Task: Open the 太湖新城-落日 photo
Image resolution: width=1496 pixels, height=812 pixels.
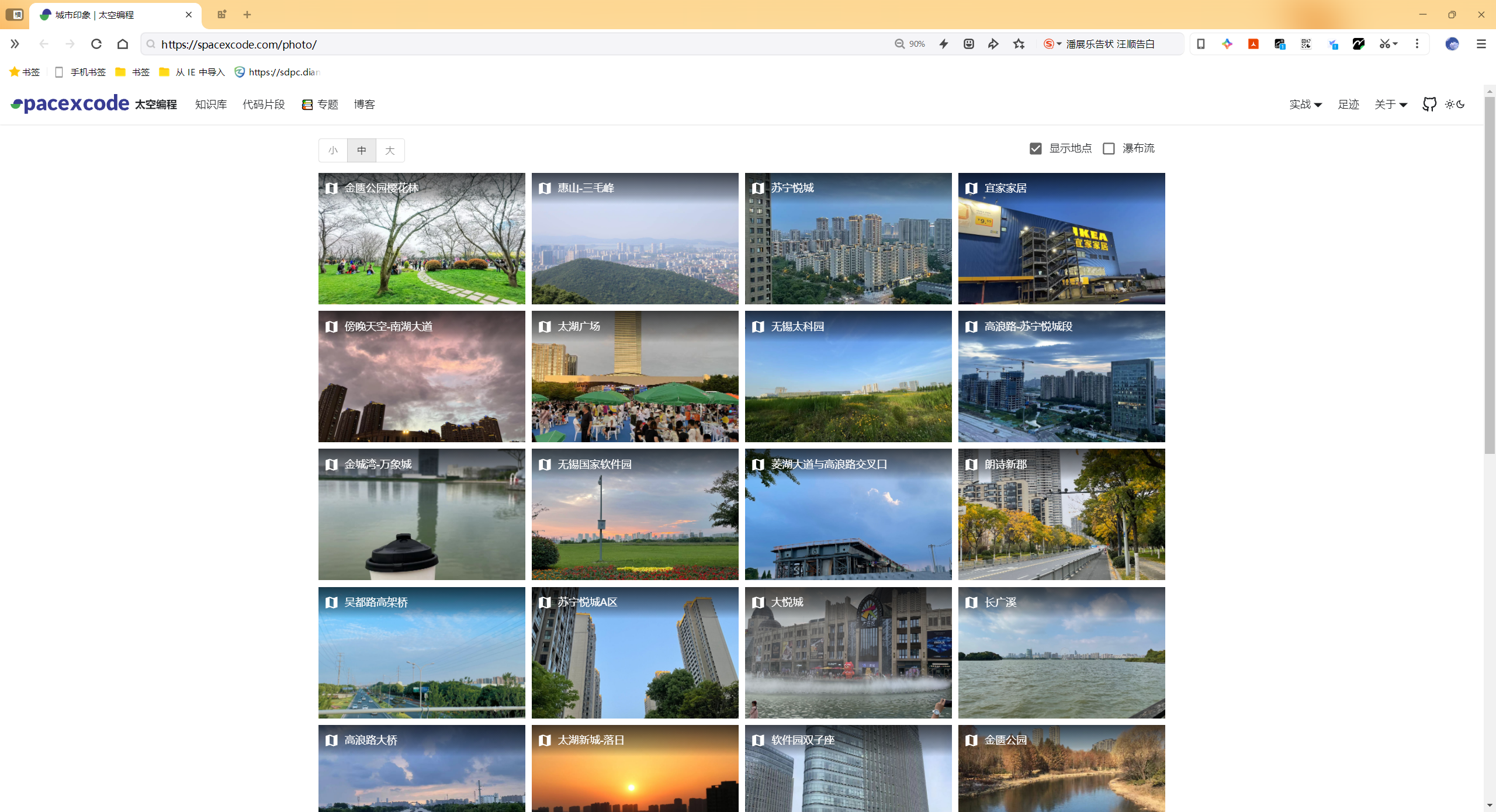Action: coord(635,768)
